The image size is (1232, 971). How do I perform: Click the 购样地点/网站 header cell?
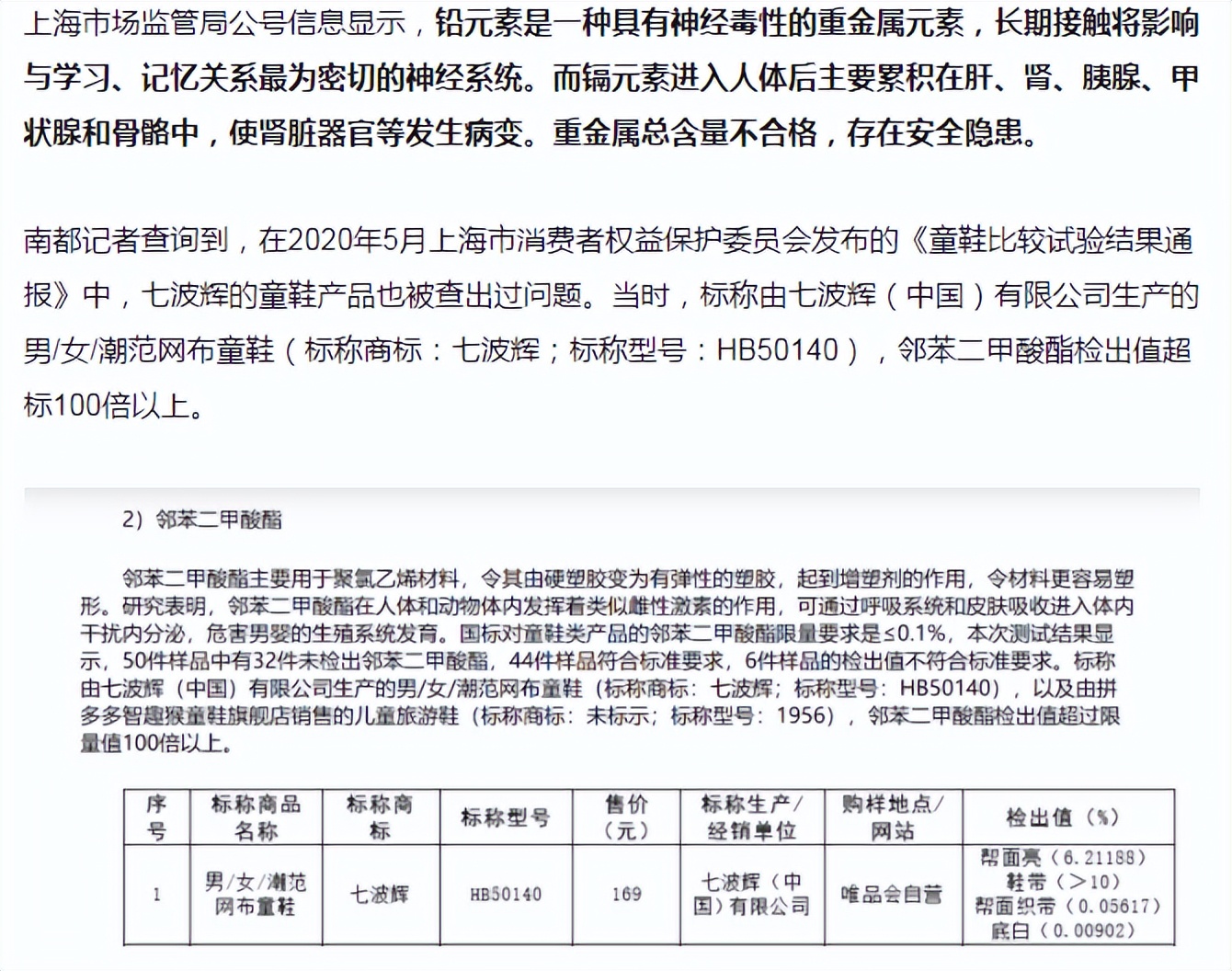(891, 815)
